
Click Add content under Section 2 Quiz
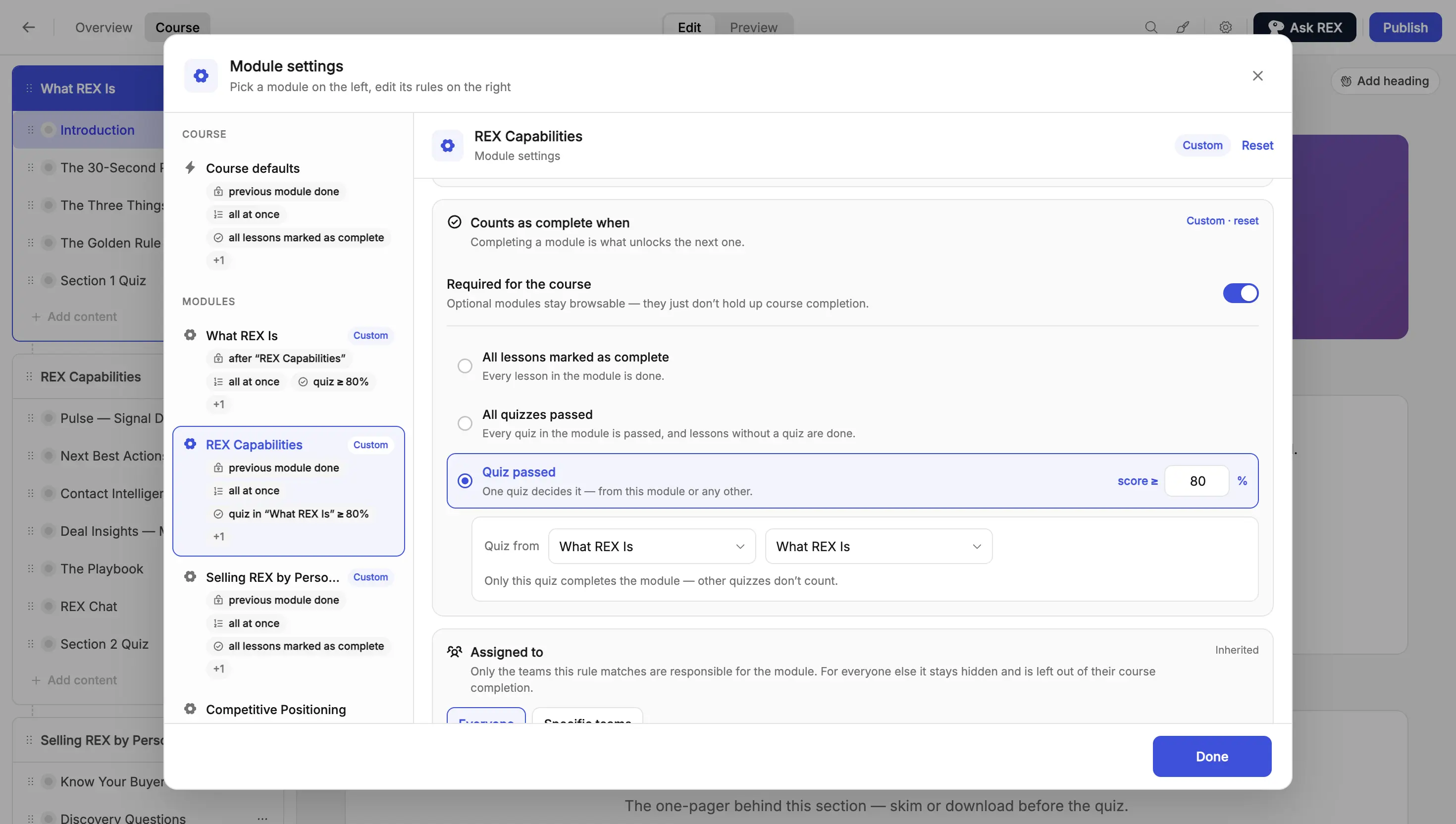coord(74,680)
